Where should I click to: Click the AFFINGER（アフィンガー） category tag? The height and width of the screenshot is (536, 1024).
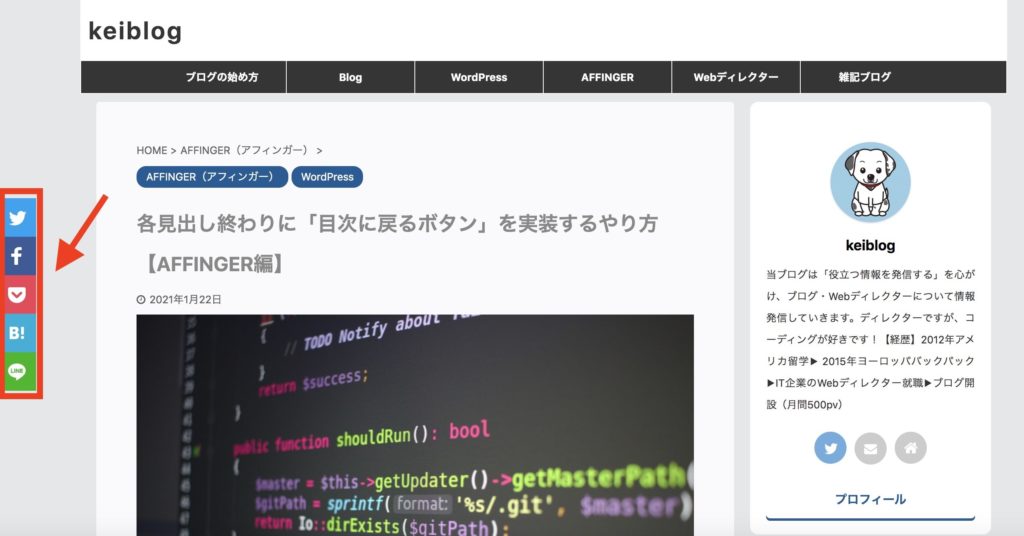coord(212,177)
